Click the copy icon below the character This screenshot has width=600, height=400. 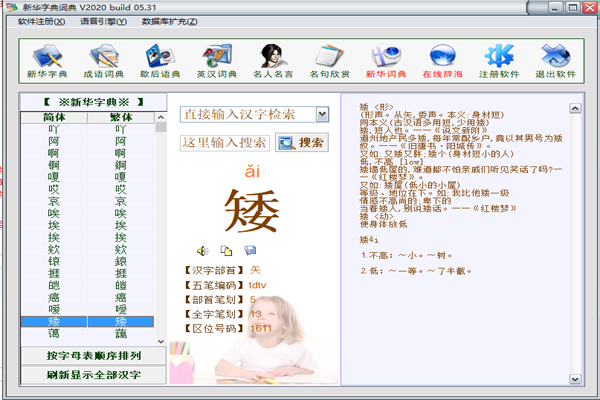227,250
